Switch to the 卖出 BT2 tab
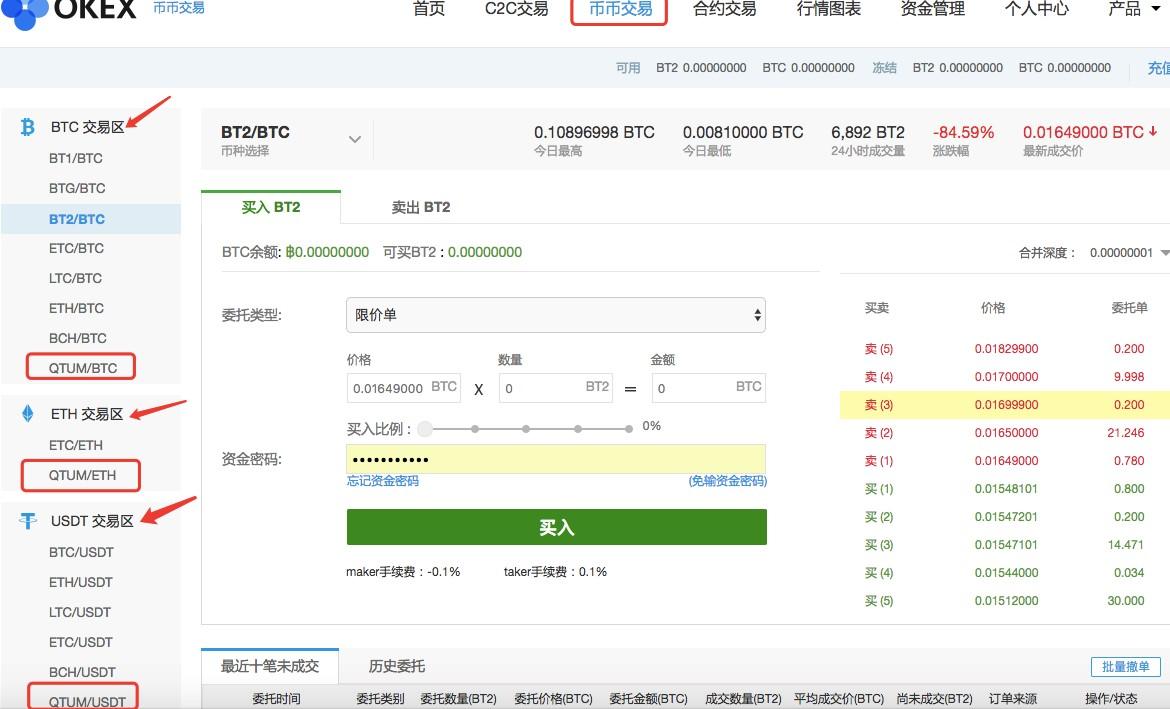Image resolution: width=1170 pixels, height=709 pixels. click(x=421, y=207)
